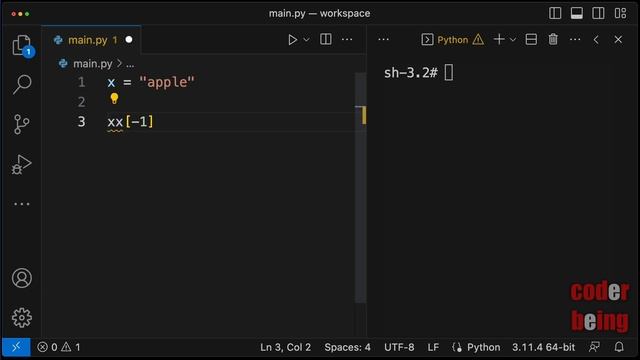640x360 pixels.
Task: Open panel views overflow ellipsis
Action: point(383,40)
